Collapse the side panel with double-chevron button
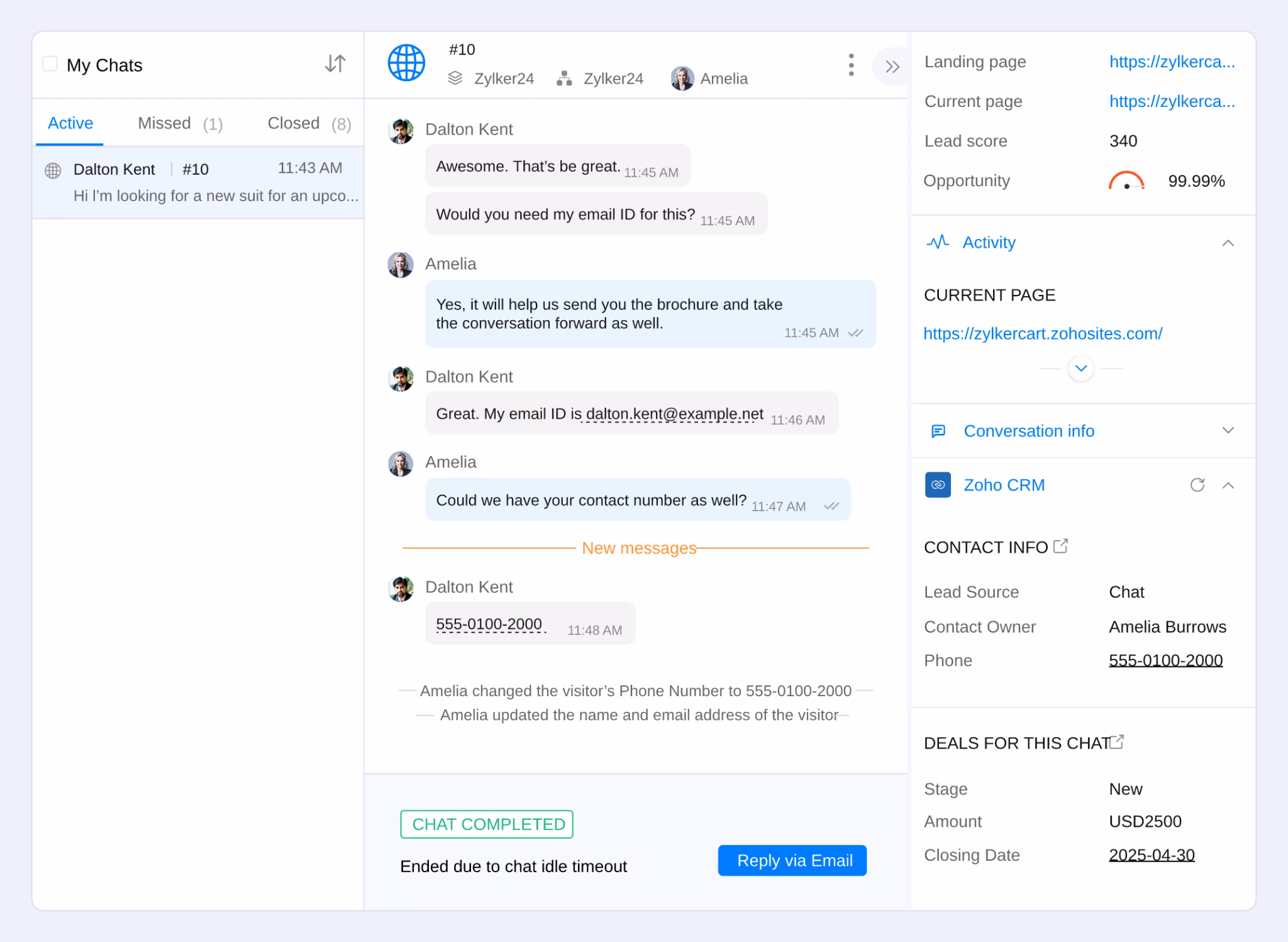The width and height of the screenshot is (1288, 942). 891,67
